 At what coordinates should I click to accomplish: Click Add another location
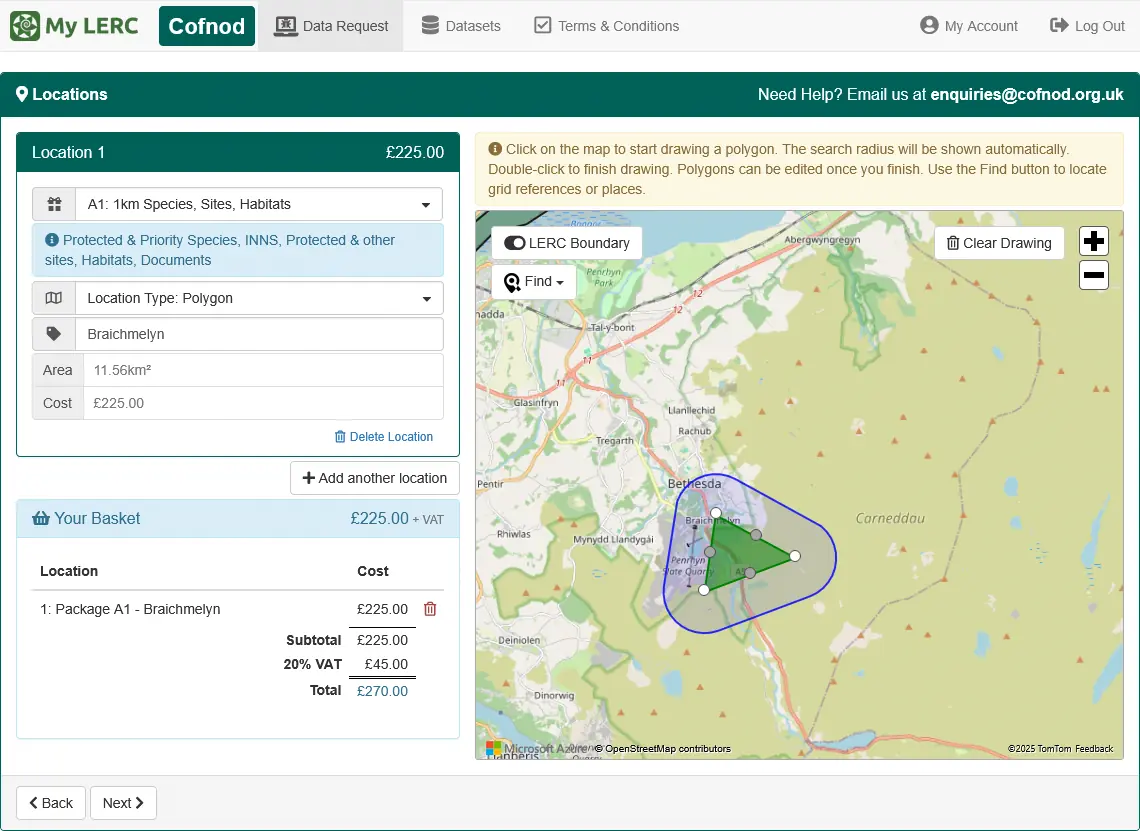[x=374, y=478]
